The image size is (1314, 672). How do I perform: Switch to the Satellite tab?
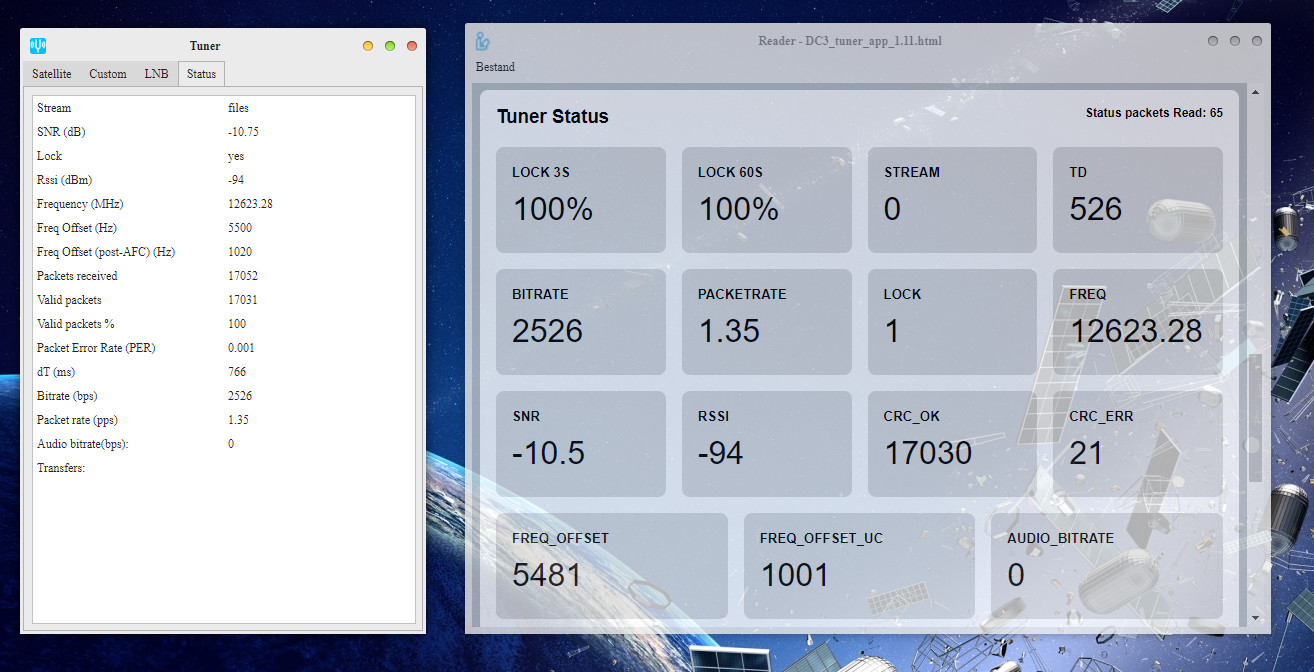click(52, 74)
